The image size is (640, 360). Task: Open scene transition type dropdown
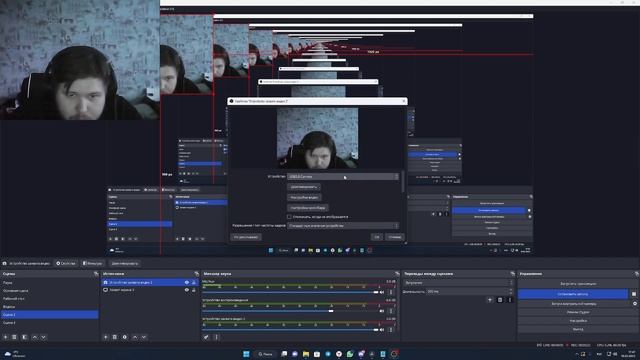(x=458, y=282)
